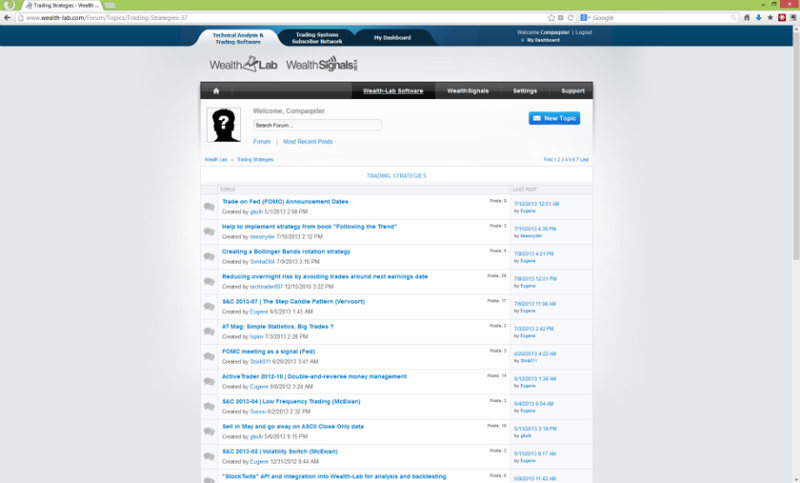Click the red add-on icon in browser toolbar
Image resolution: width=800 pixels, height=483 pixels.
coord(781,18)
